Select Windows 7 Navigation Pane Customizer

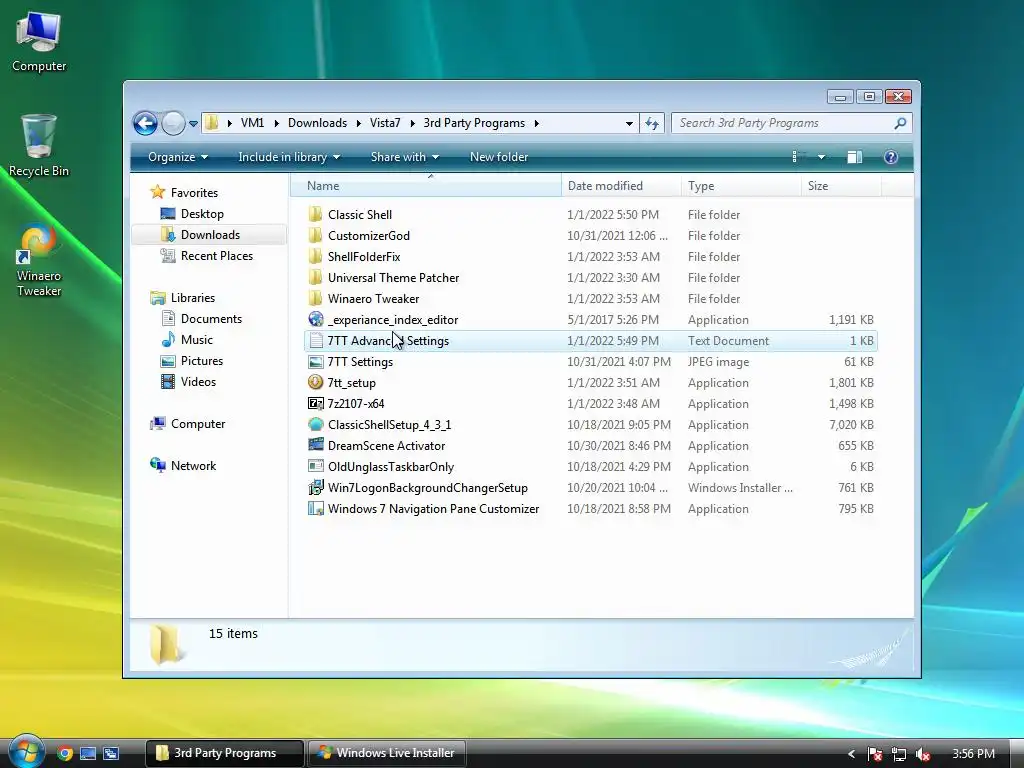click(591, 509)
